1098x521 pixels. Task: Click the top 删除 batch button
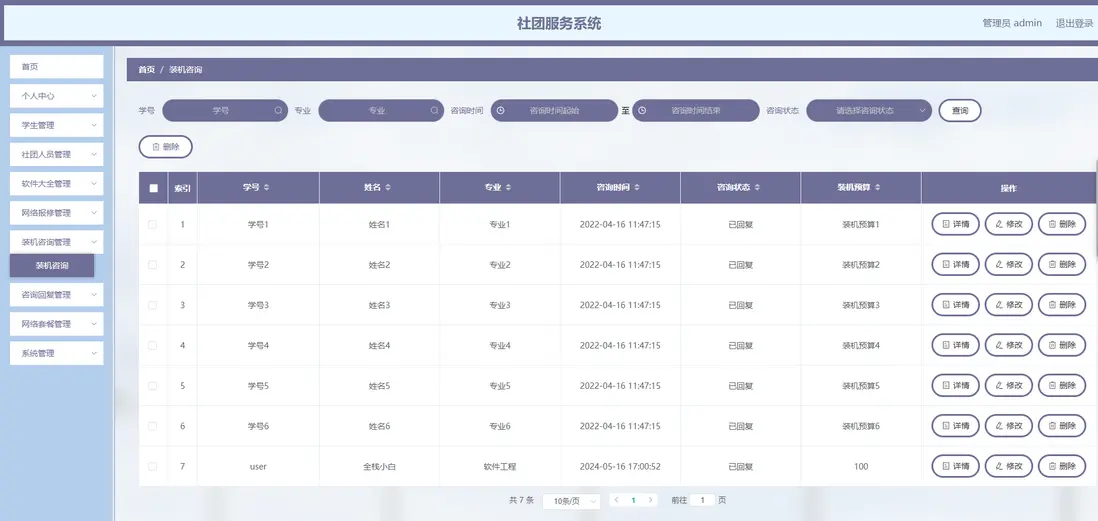coord(165,147)
